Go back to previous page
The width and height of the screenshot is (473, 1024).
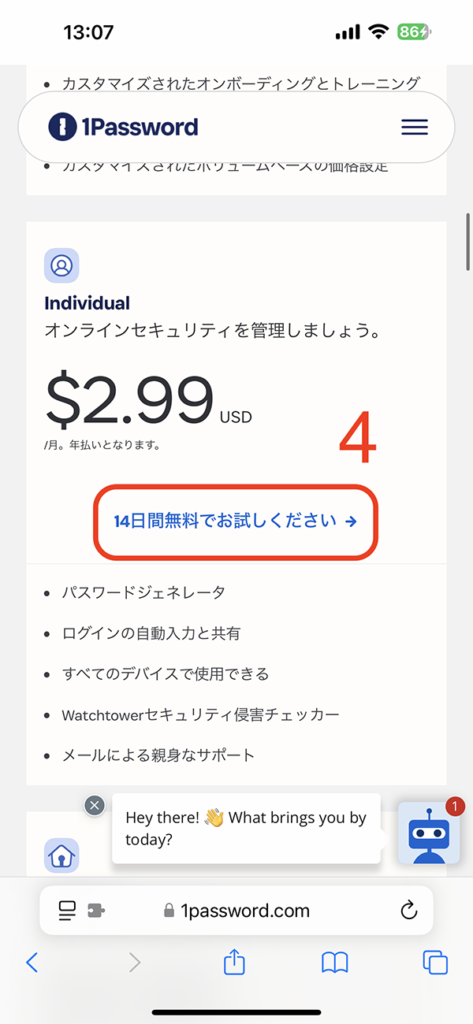(31, 962)
